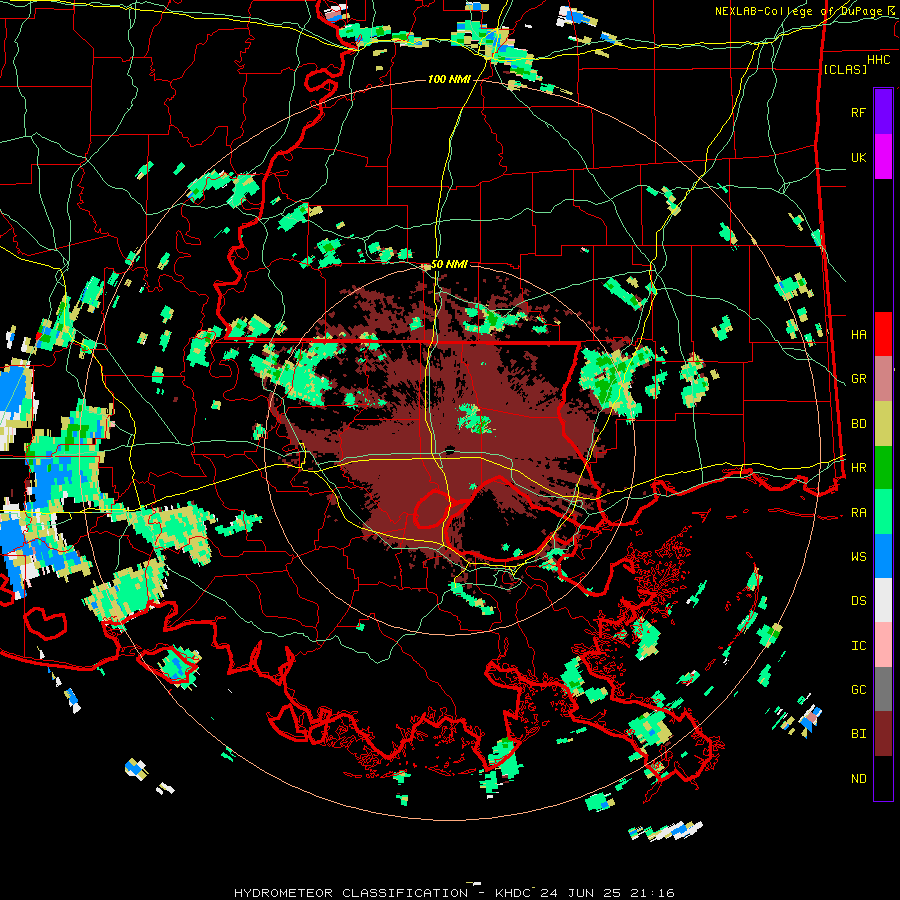Click the RA legend label
Screen dimensions: 900x900
point(858,513)
